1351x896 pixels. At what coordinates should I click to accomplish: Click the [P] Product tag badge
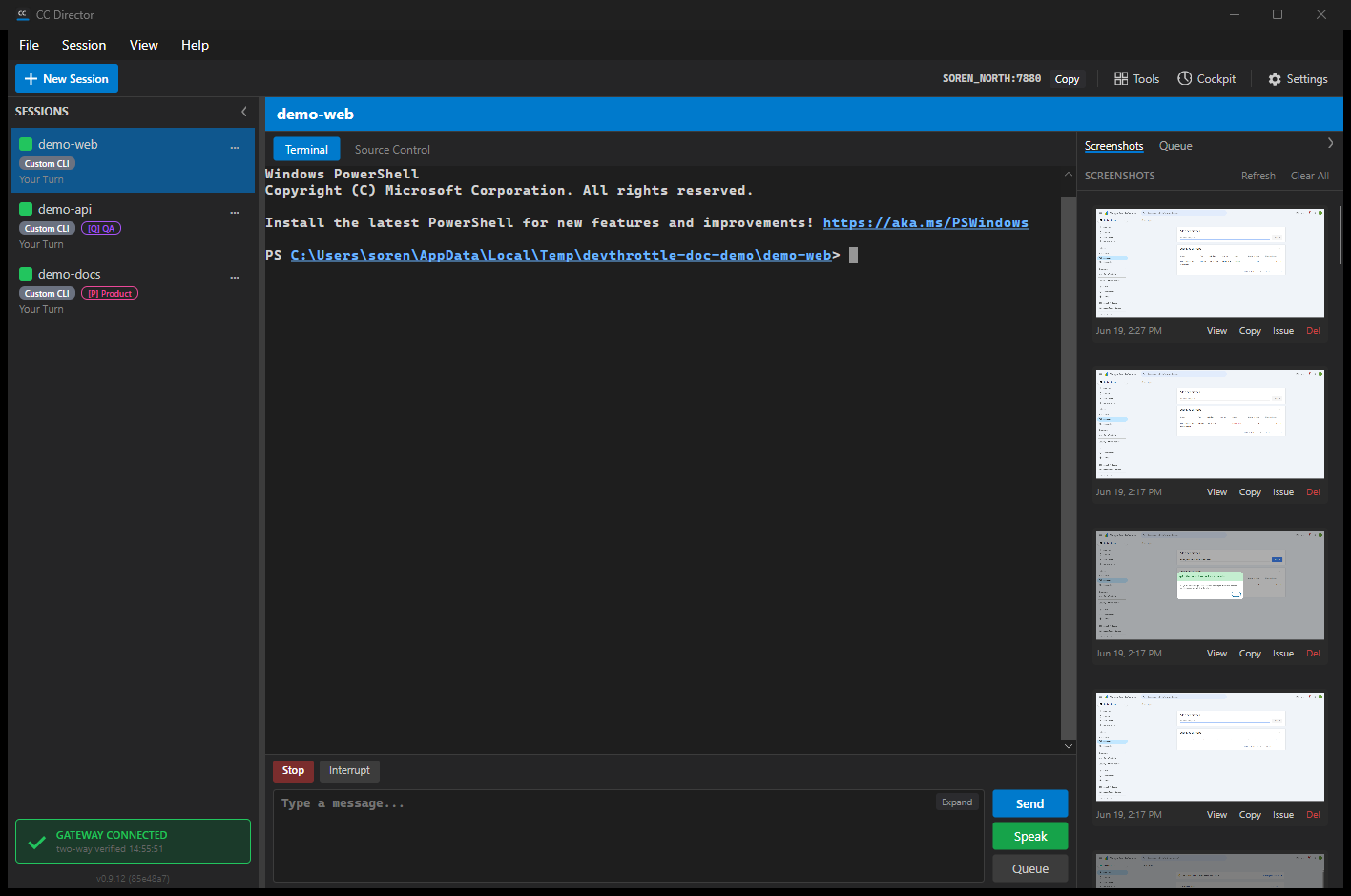(x=110, y=293)
